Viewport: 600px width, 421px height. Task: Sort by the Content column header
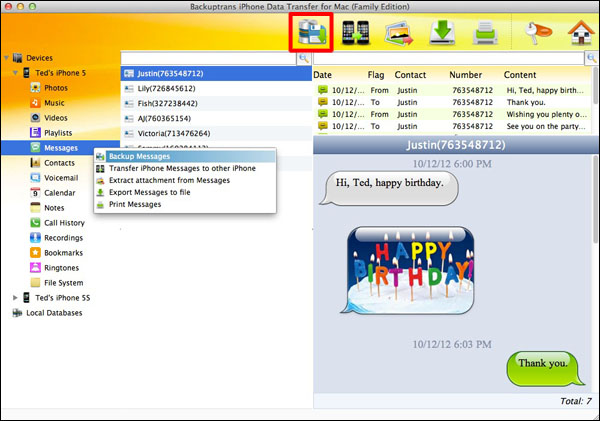pos(520,75)
